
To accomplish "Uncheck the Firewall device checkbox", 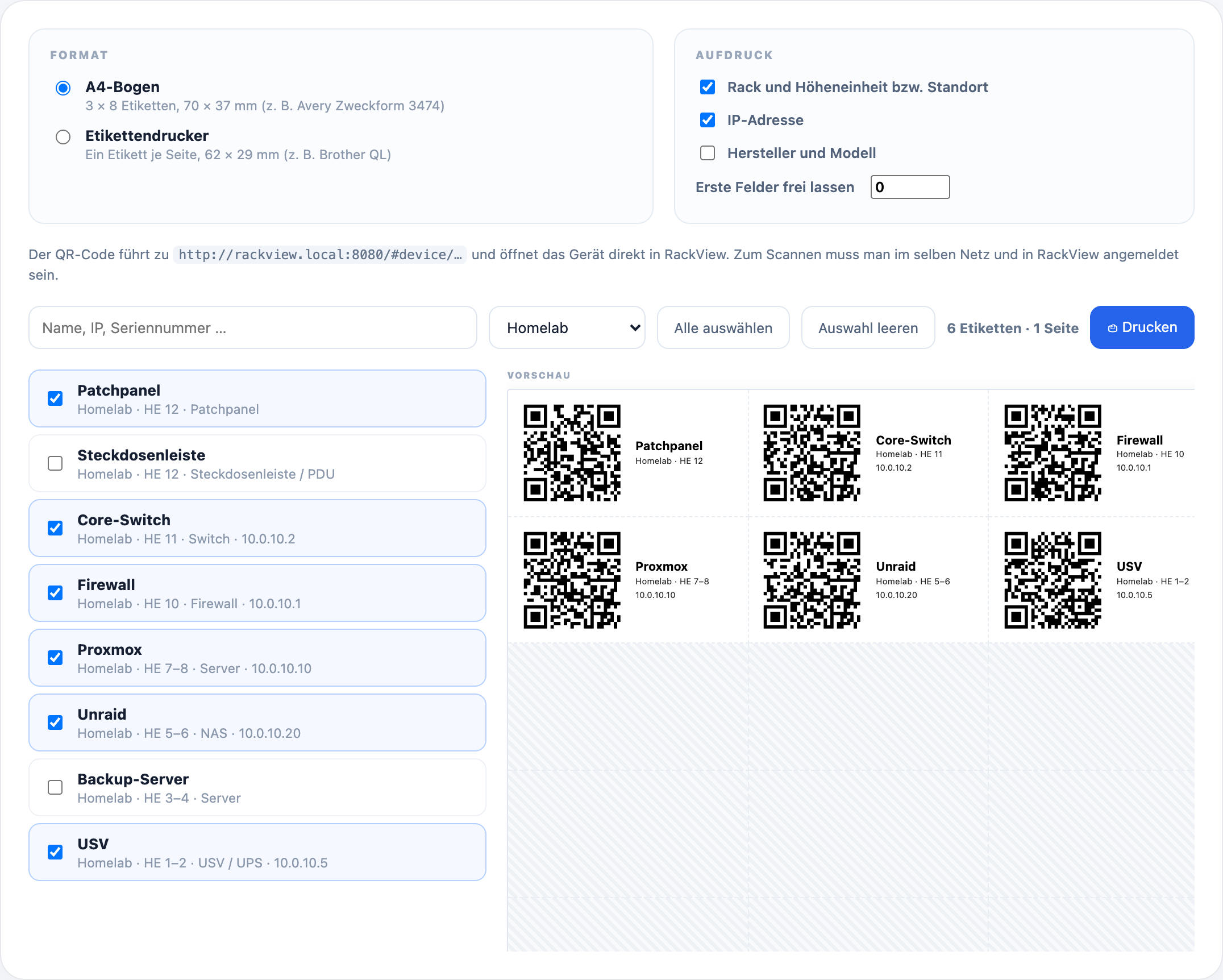I will pos(55,593).
